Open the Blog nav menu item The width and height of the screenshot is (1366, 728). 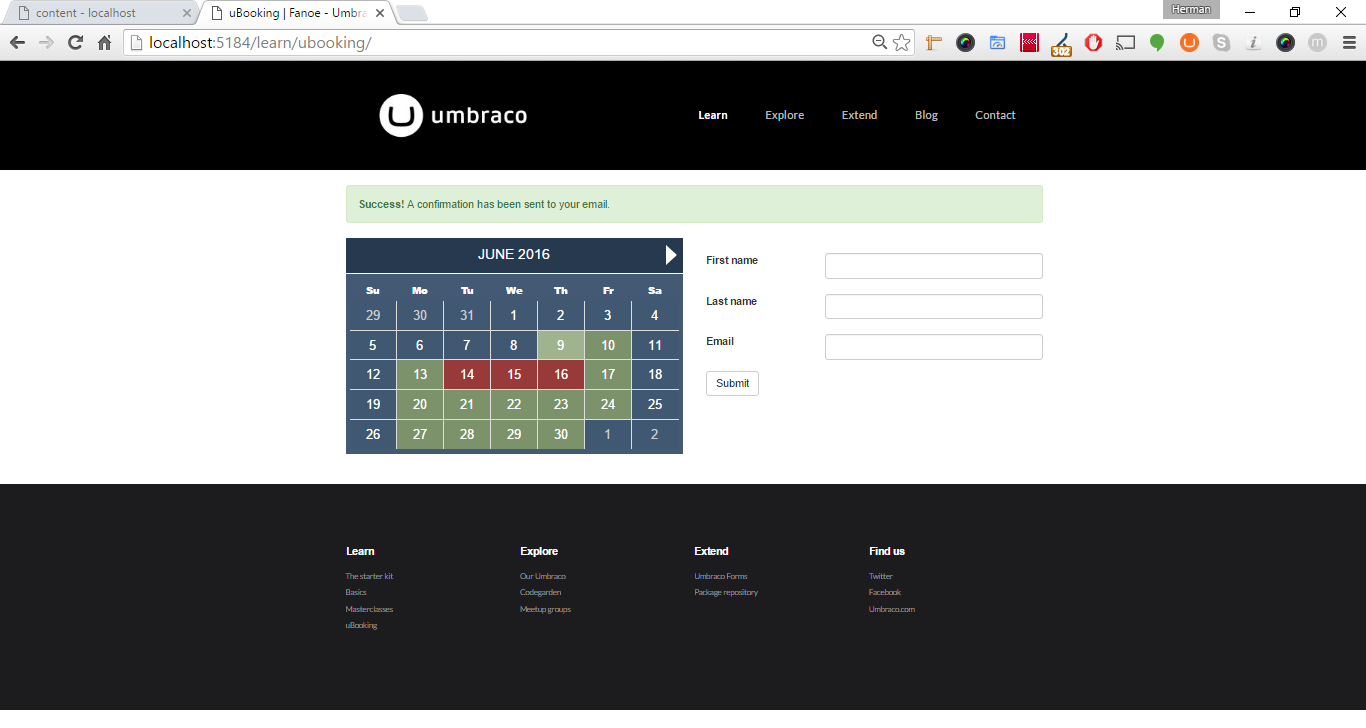pyautogui.click(x=926, y=115)
